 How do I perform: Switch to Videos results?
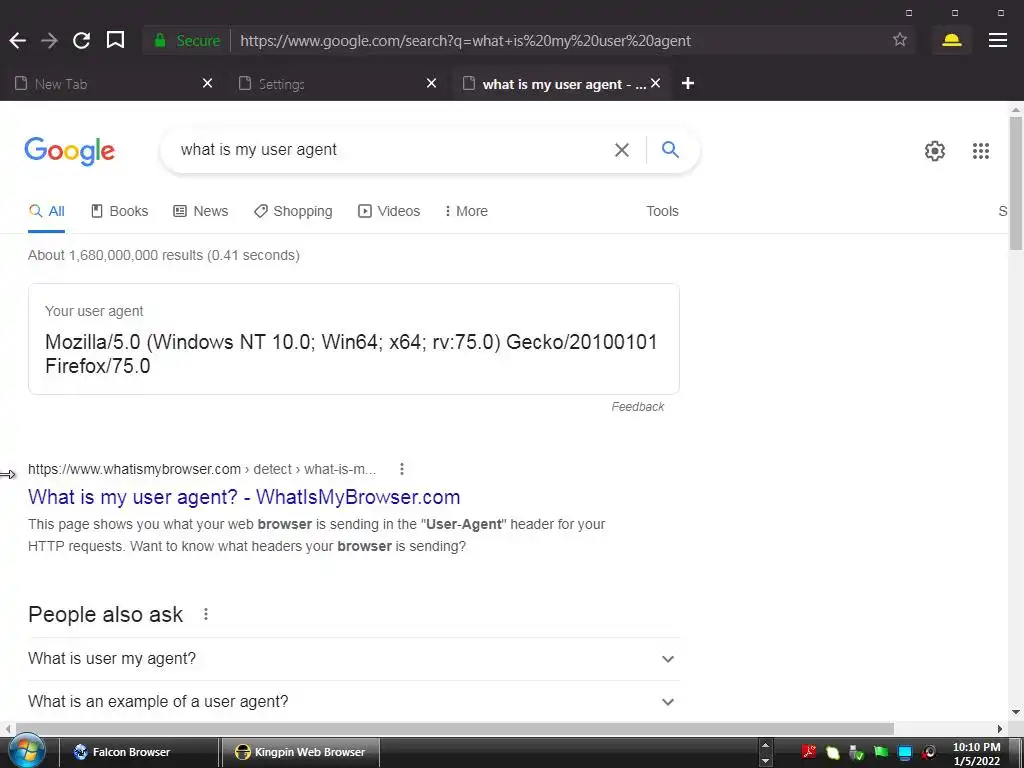tap(389, 211)
